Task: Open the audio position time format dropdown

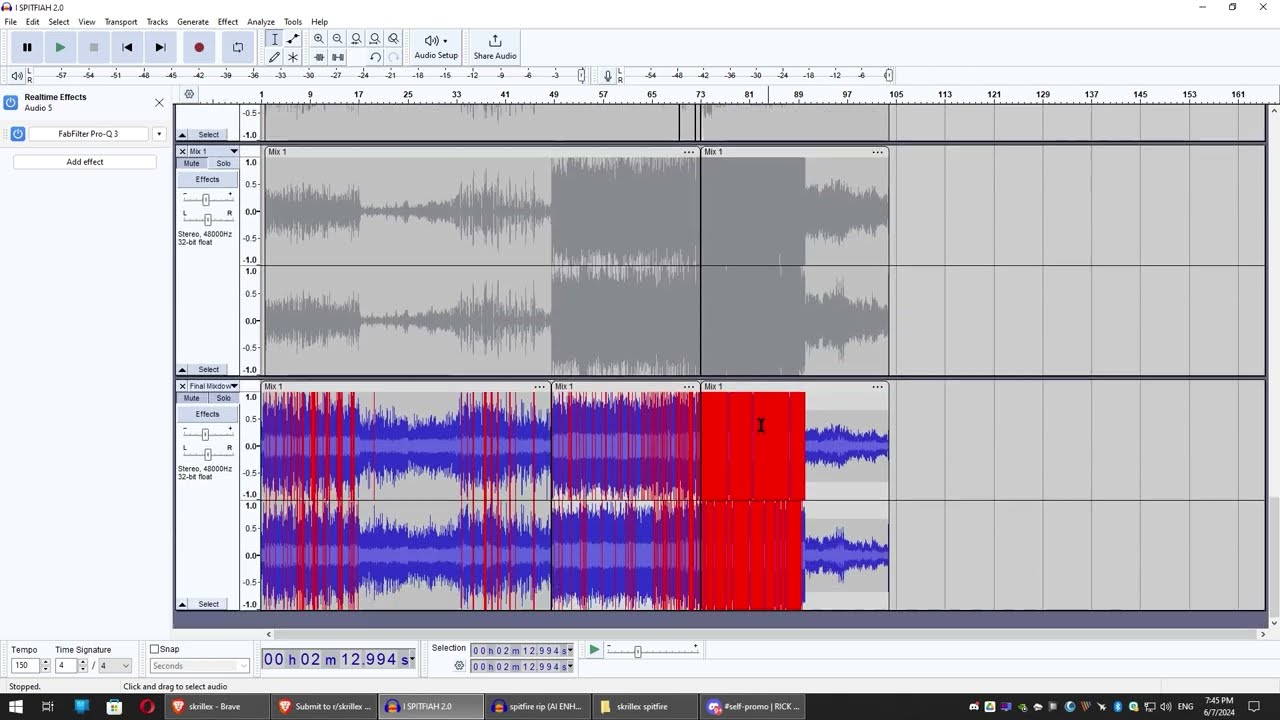Action: click(412, 660)
